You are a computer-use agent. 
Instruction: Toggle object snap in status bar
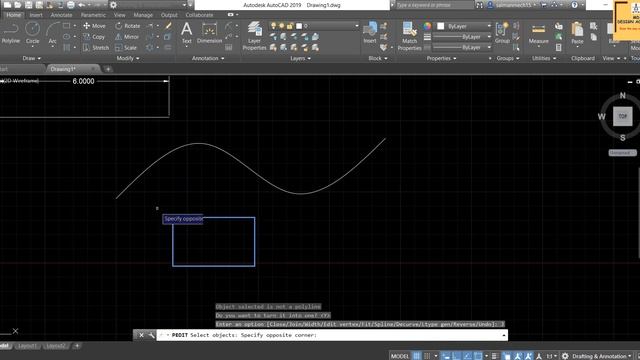coord(478,356)
